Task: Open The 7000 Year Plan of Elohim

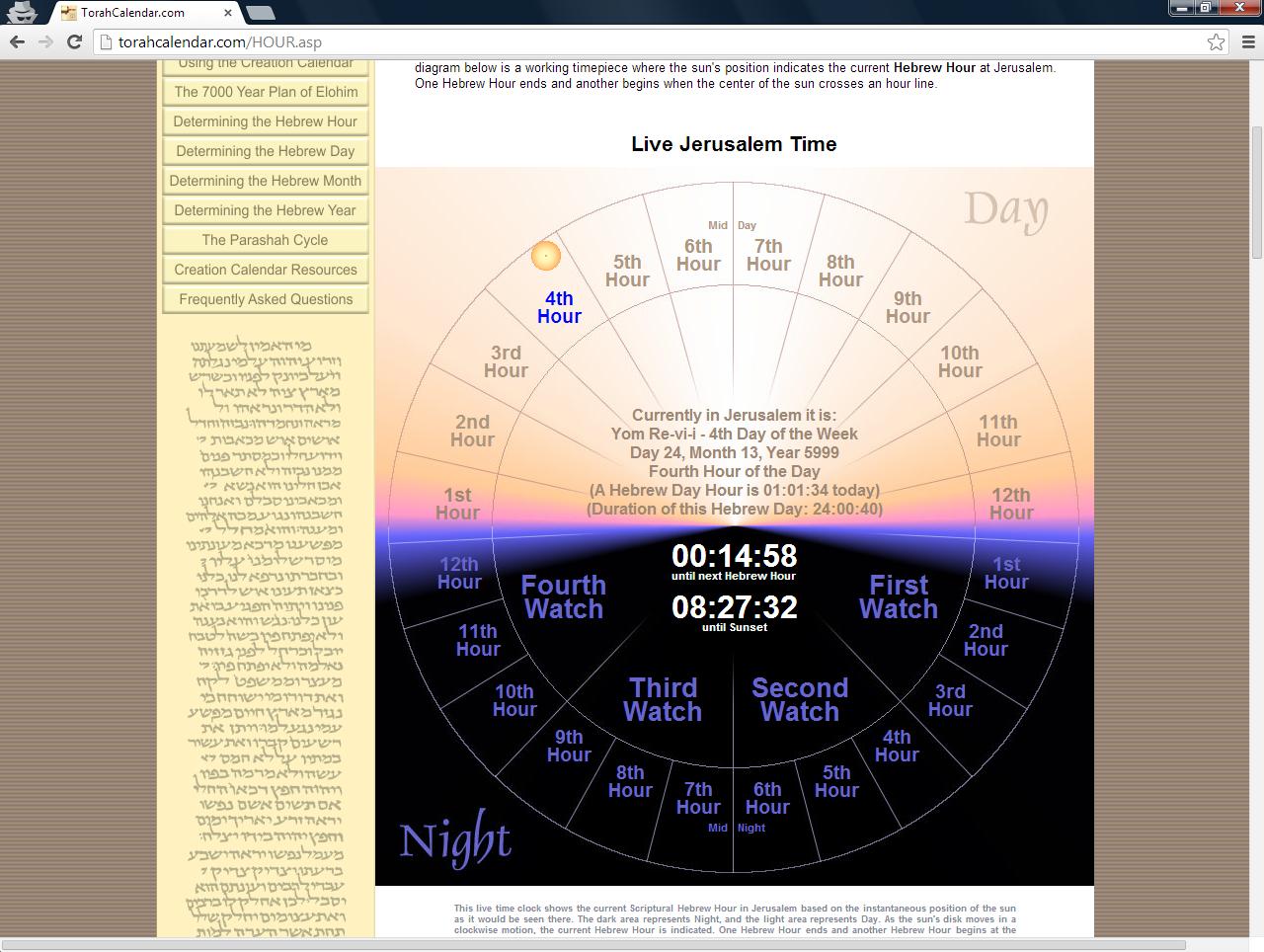Action: tap(266, 92)
